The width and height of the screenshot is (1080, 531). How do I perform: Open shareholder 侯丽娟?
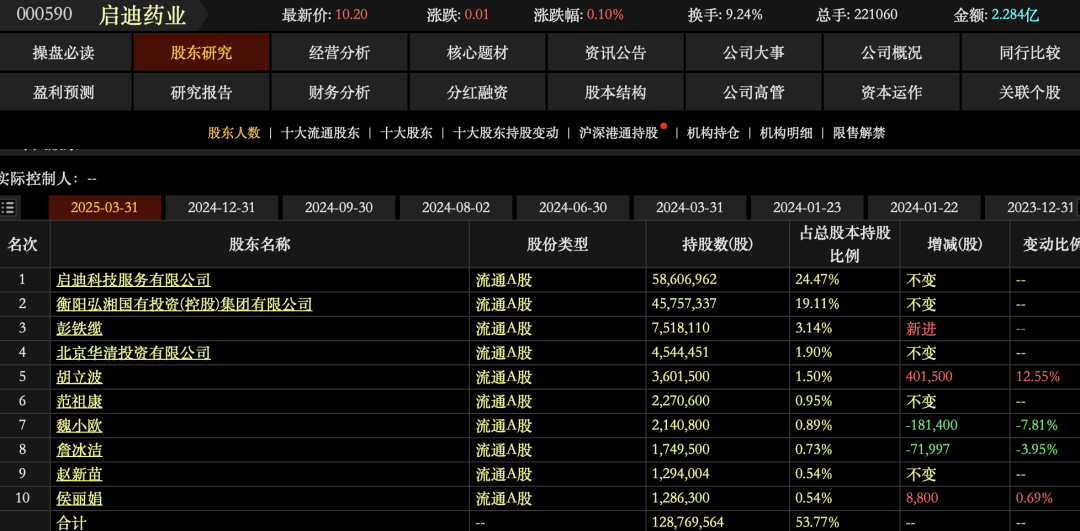(79, 498)
